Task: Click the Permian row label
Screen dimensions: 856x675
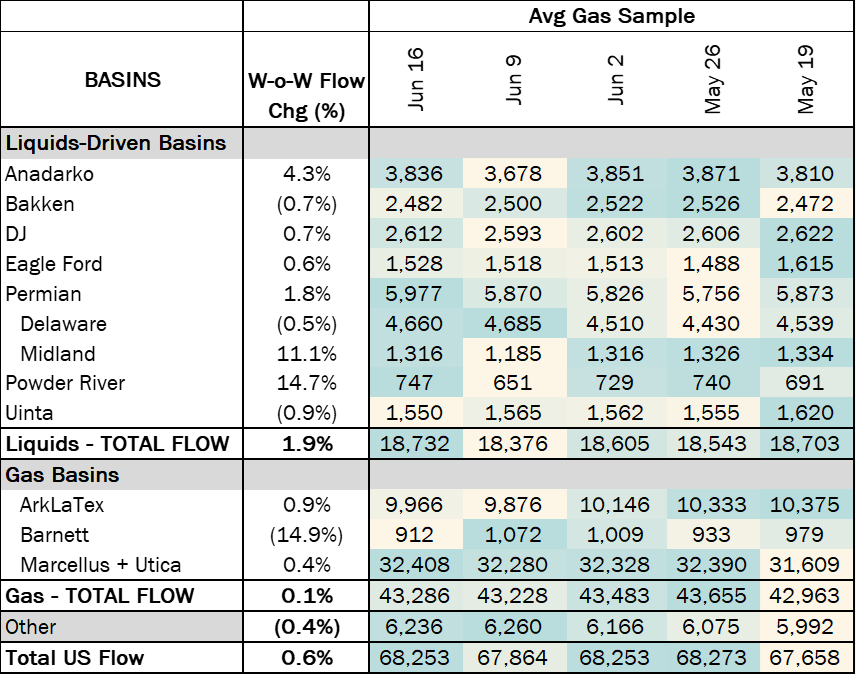Action: [x=44, y=294]
